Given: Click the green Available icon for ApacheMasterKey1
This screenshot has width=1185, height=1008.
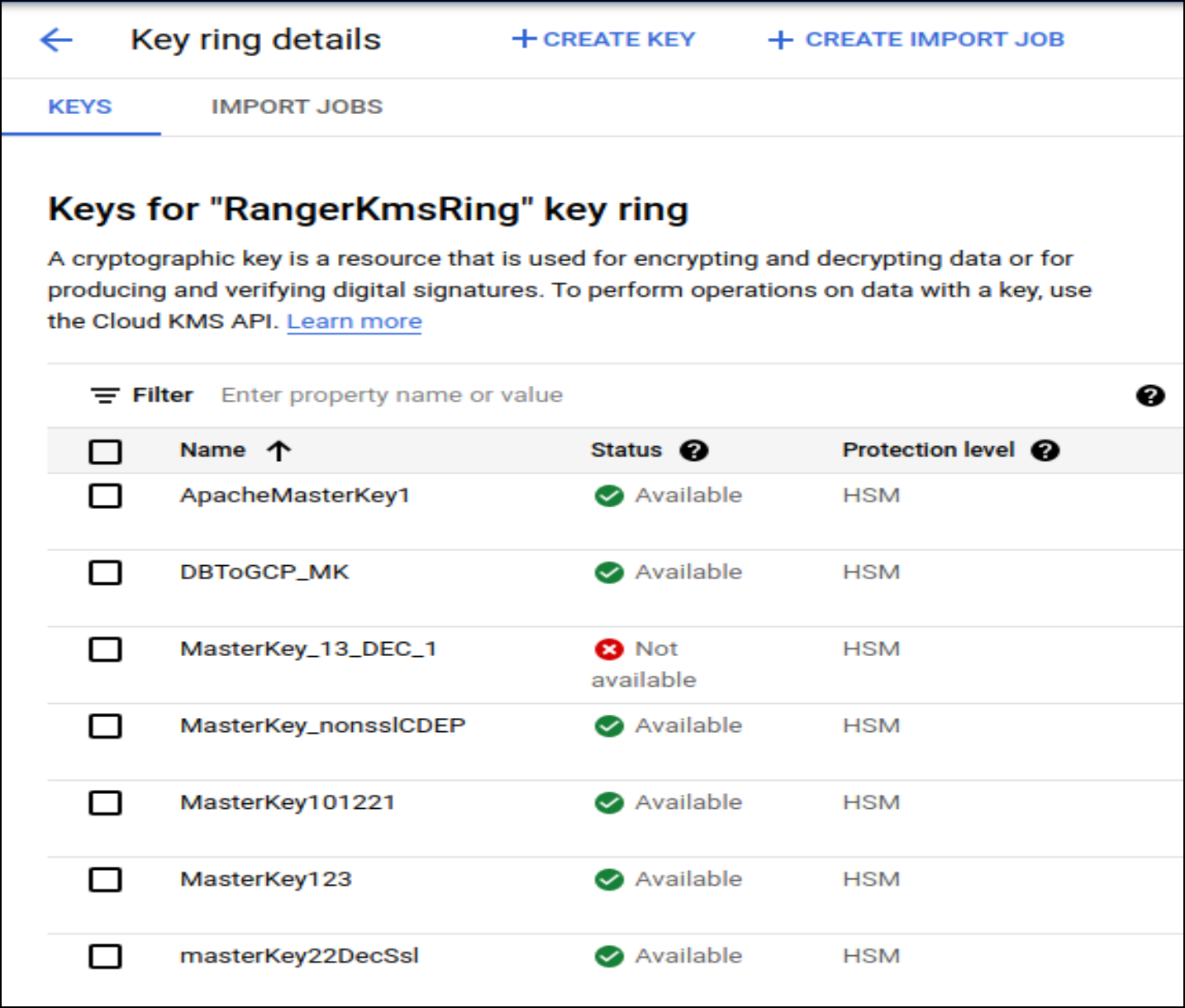Looking at the screenshot, I should [609, 495].
